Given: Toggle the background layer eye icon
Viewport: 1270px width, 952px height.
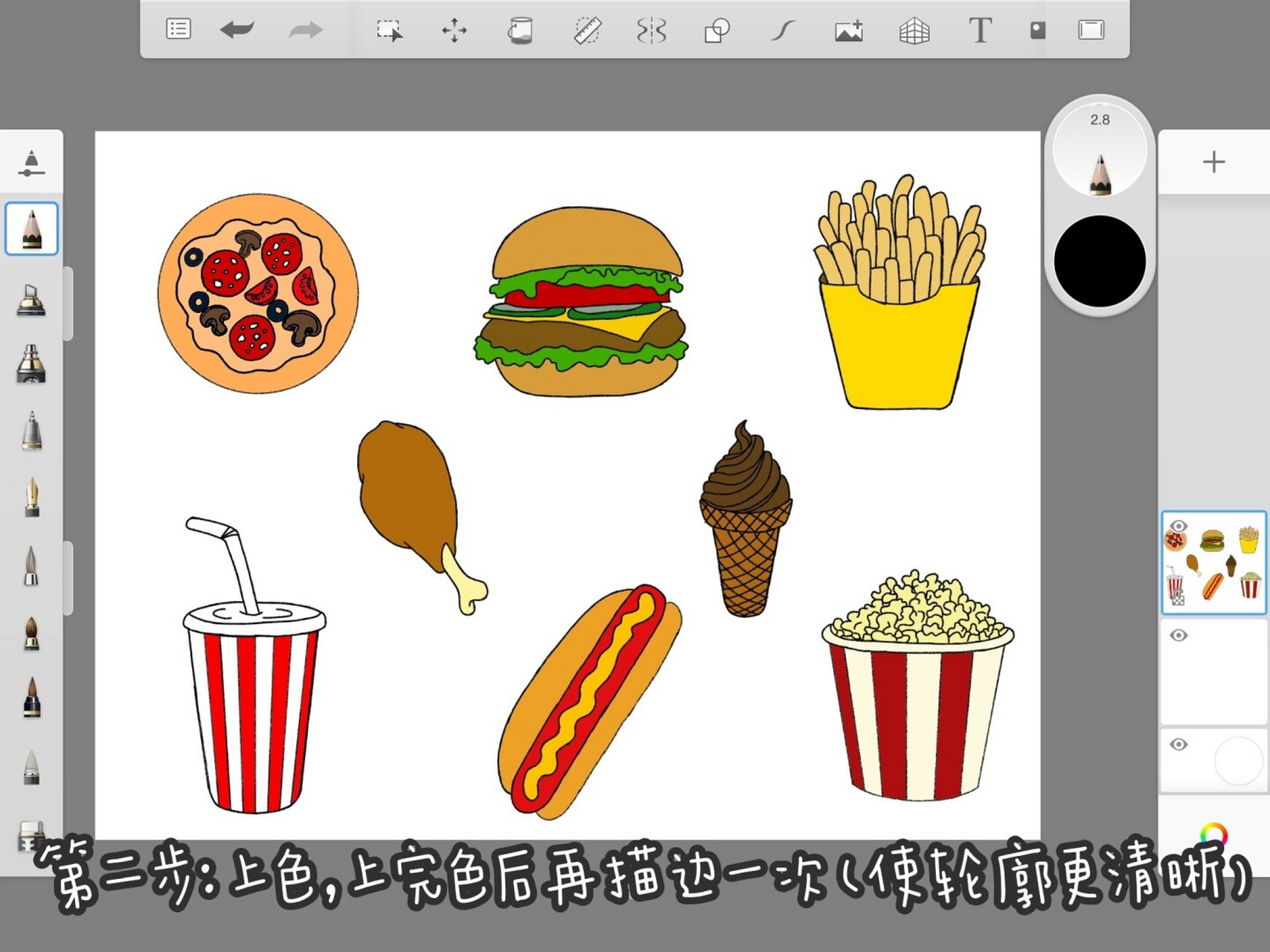Looking at the screenshot, I should 1178,744.
